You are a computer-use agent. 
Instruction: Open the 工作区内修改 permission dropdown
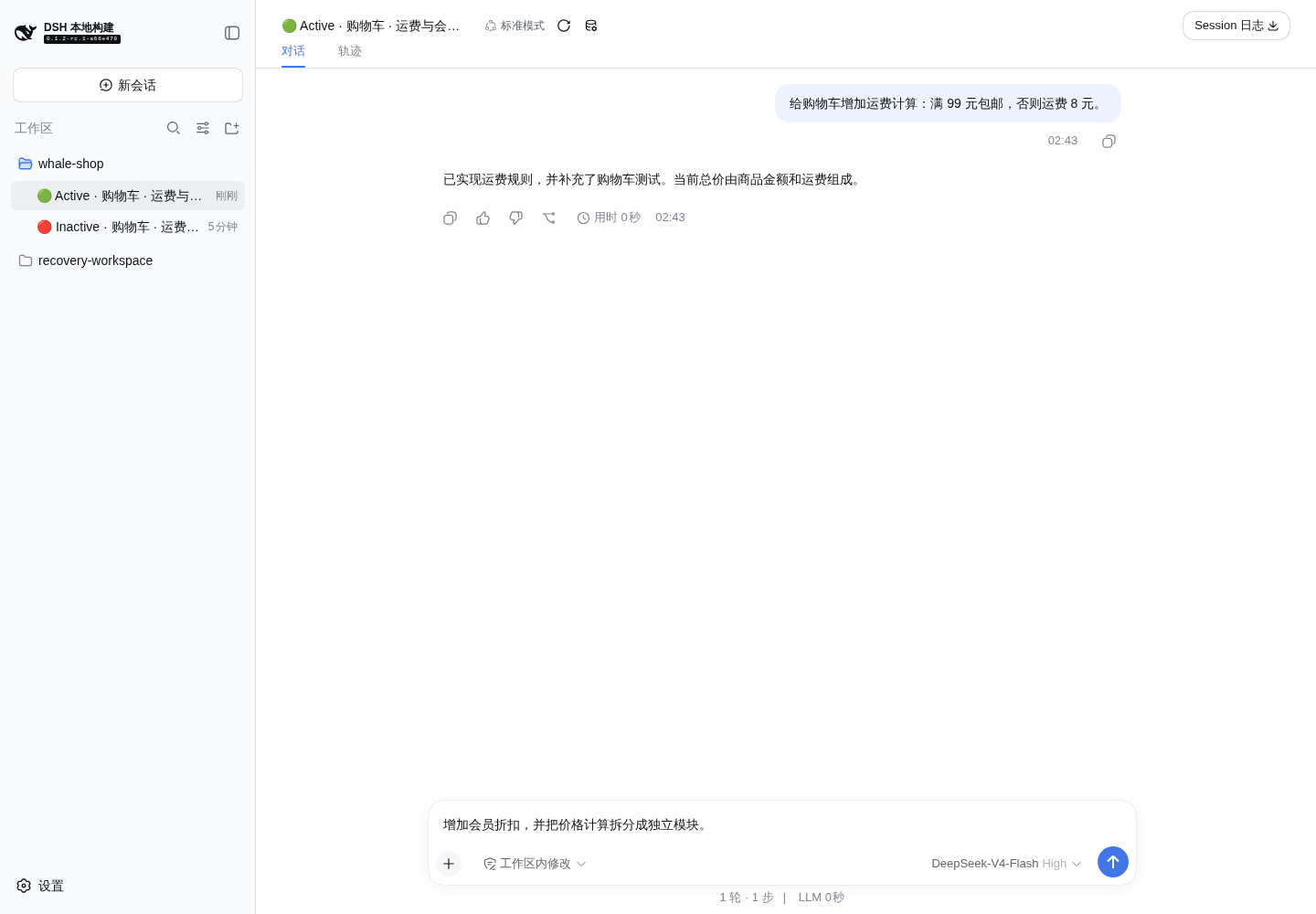pyautogui.click(x=535, y=864)
